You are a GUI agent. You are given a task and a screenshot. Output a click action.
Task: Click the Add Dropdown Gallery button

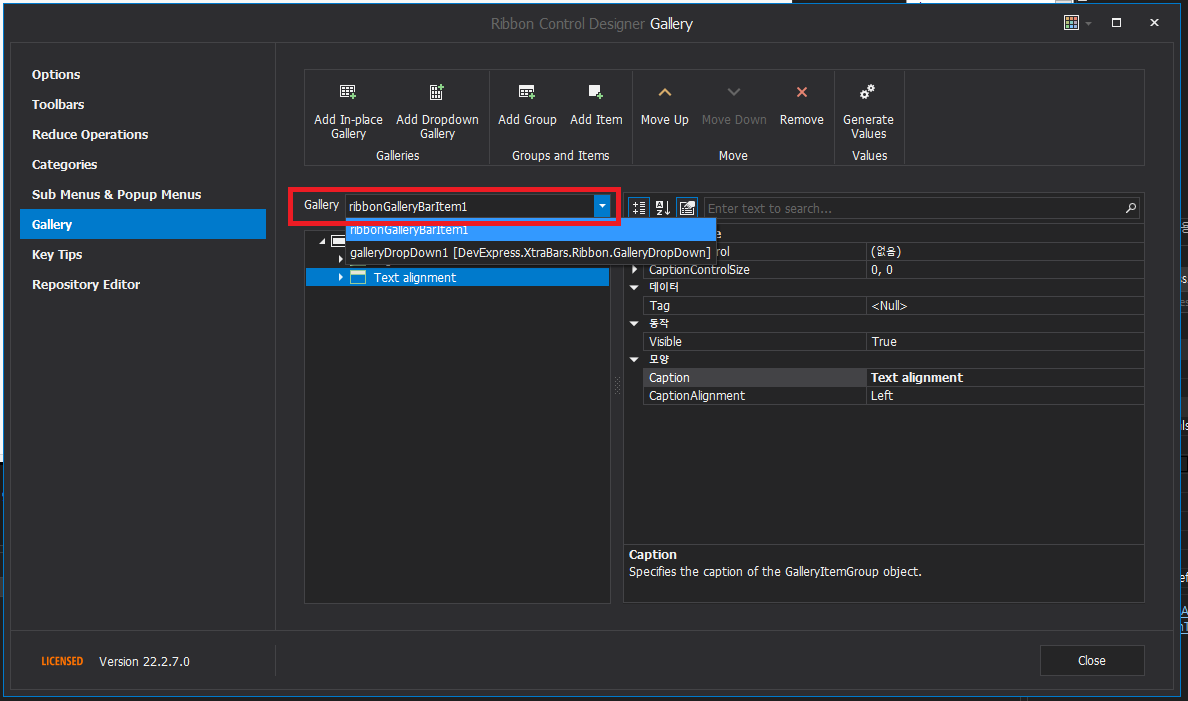click(437, 111)
